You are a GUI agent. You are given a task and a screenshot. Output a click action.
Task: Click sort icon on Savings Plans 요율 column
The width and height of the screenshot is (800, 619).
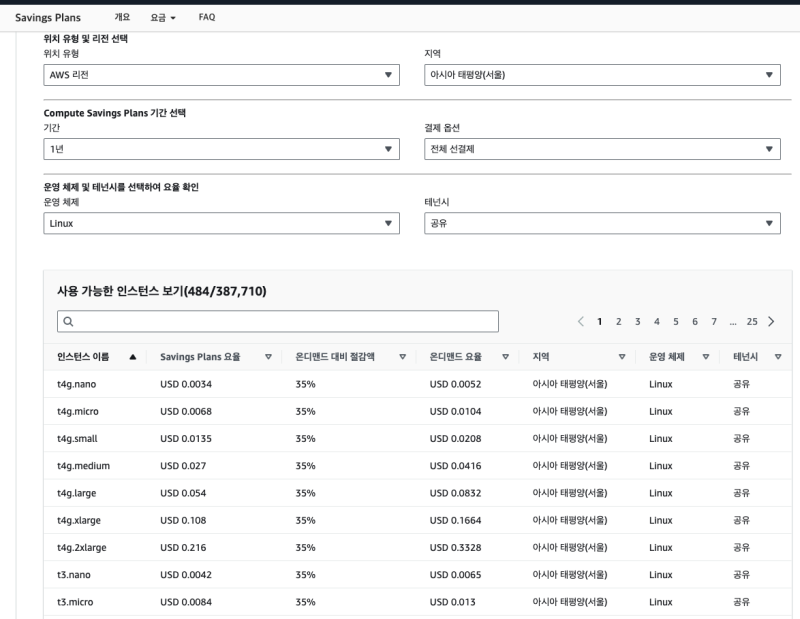(268, 357)
